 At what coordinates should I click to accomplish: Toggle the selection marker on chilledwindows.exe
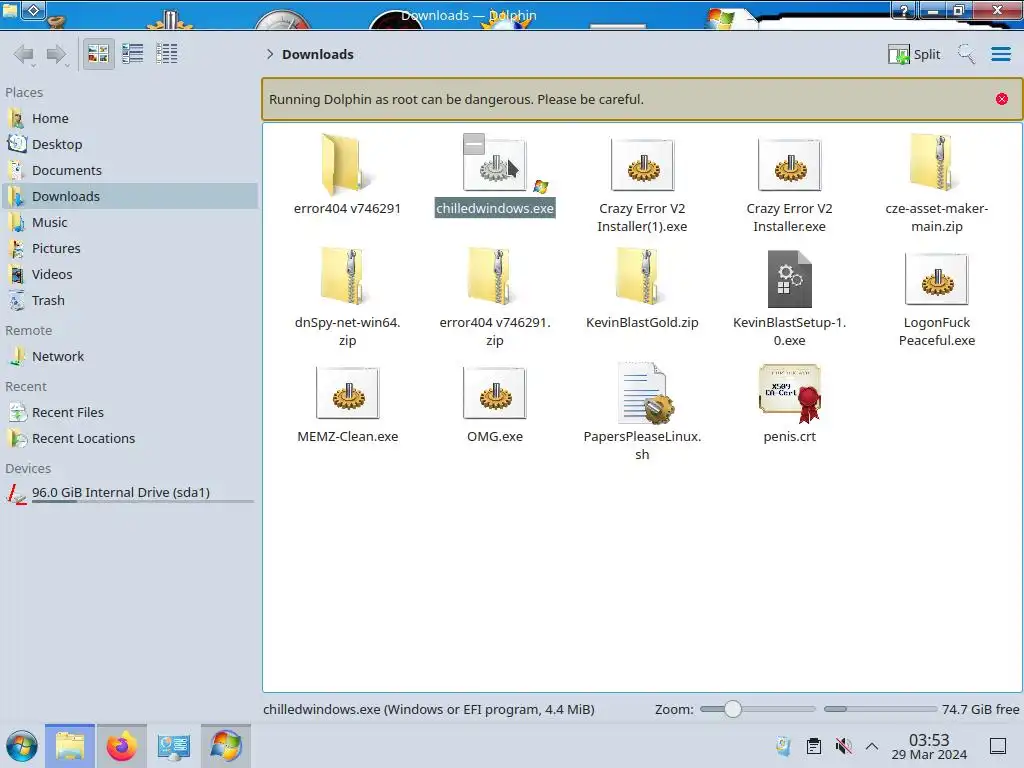click(x=474, y=144)
